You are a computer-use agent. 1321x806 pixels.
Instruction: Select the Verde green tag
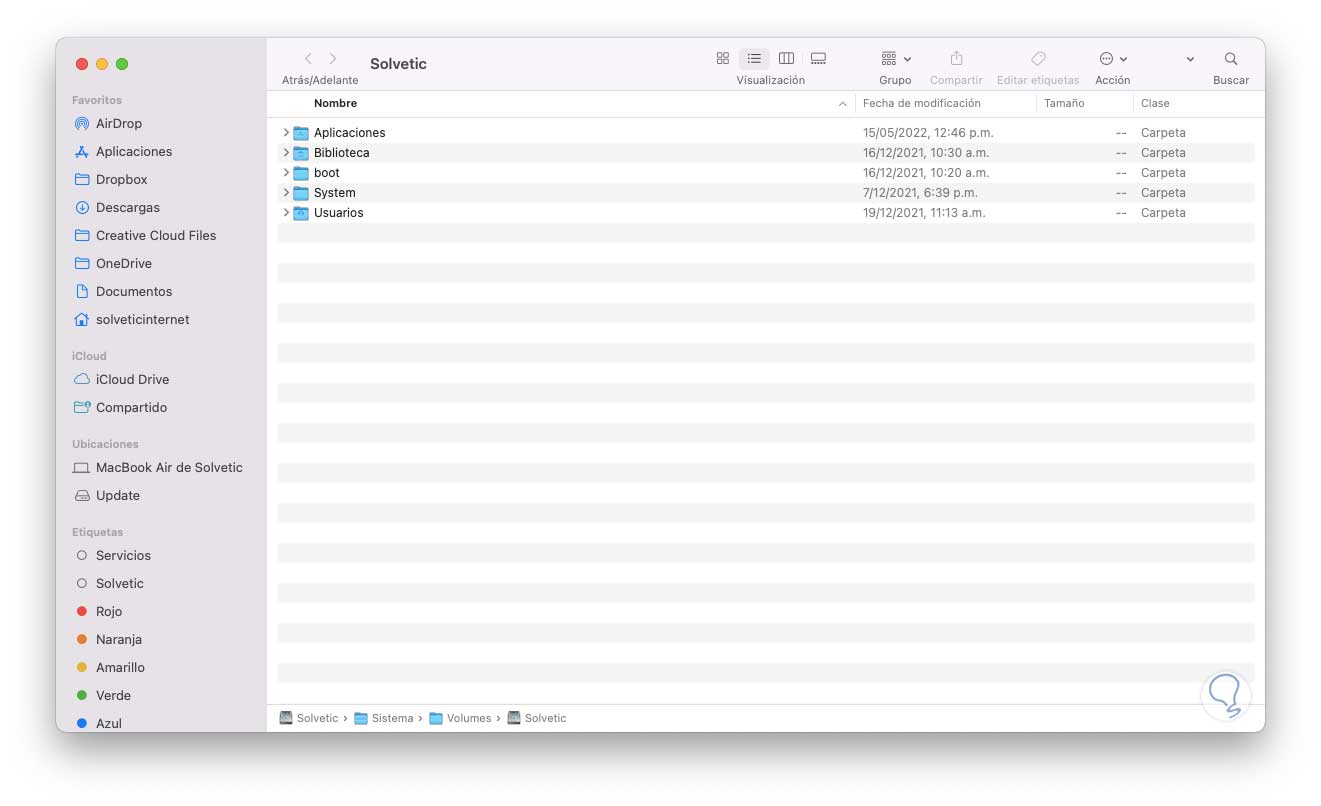[103, 696]
